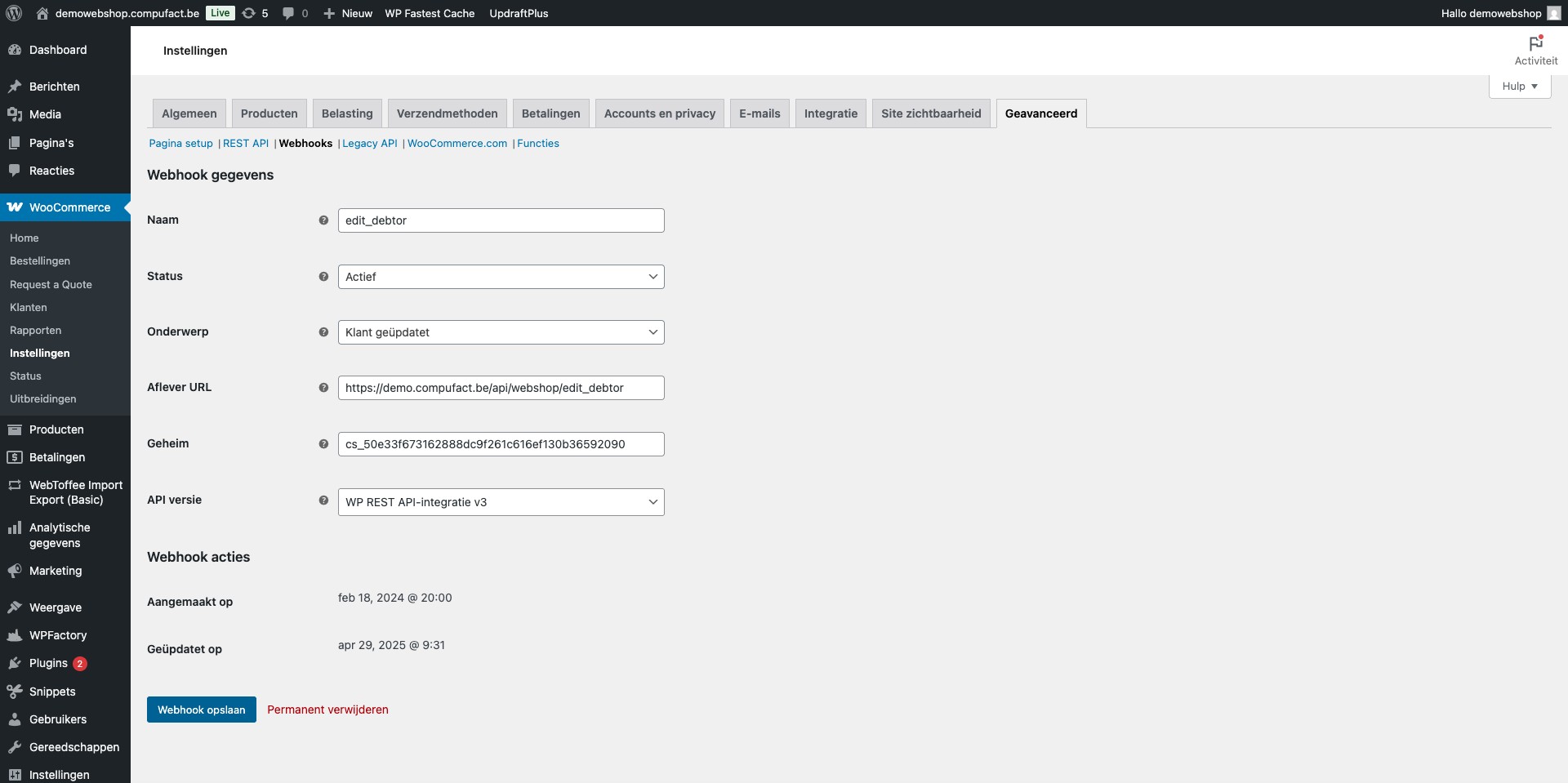Click the help icon next to Naam
Viewport: 1568px width, 783px height.
coord(323,220)
